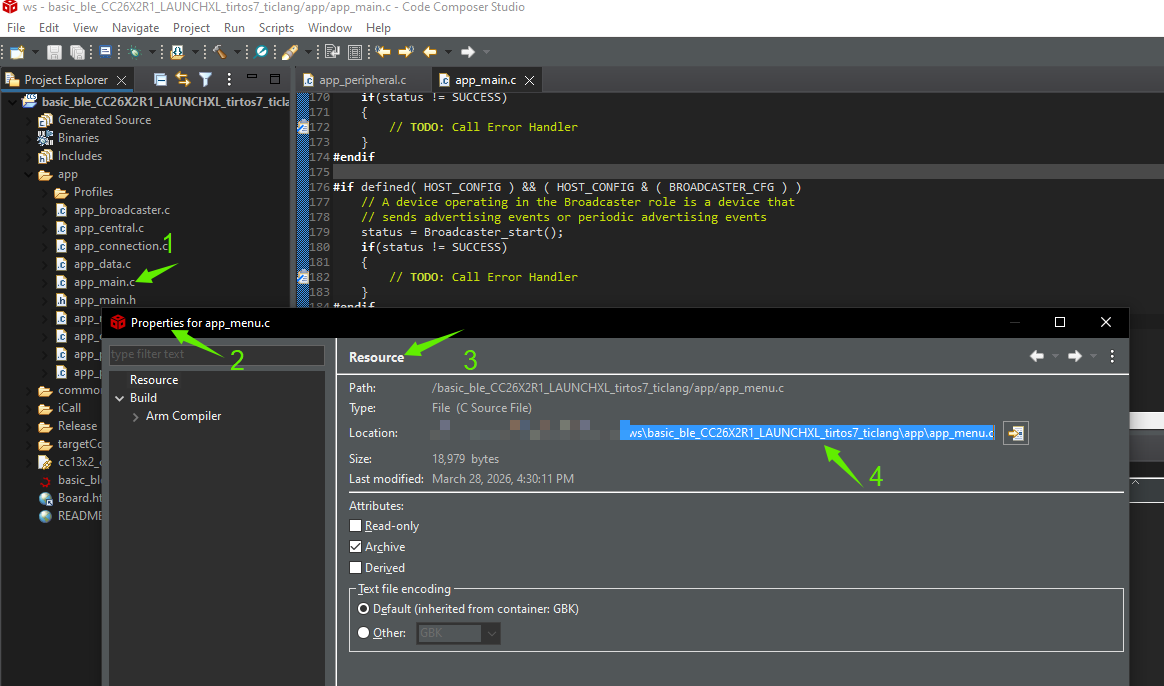
Task: Toggle Link with Editor in Project Explorer
Action: [x=183, y=79]
